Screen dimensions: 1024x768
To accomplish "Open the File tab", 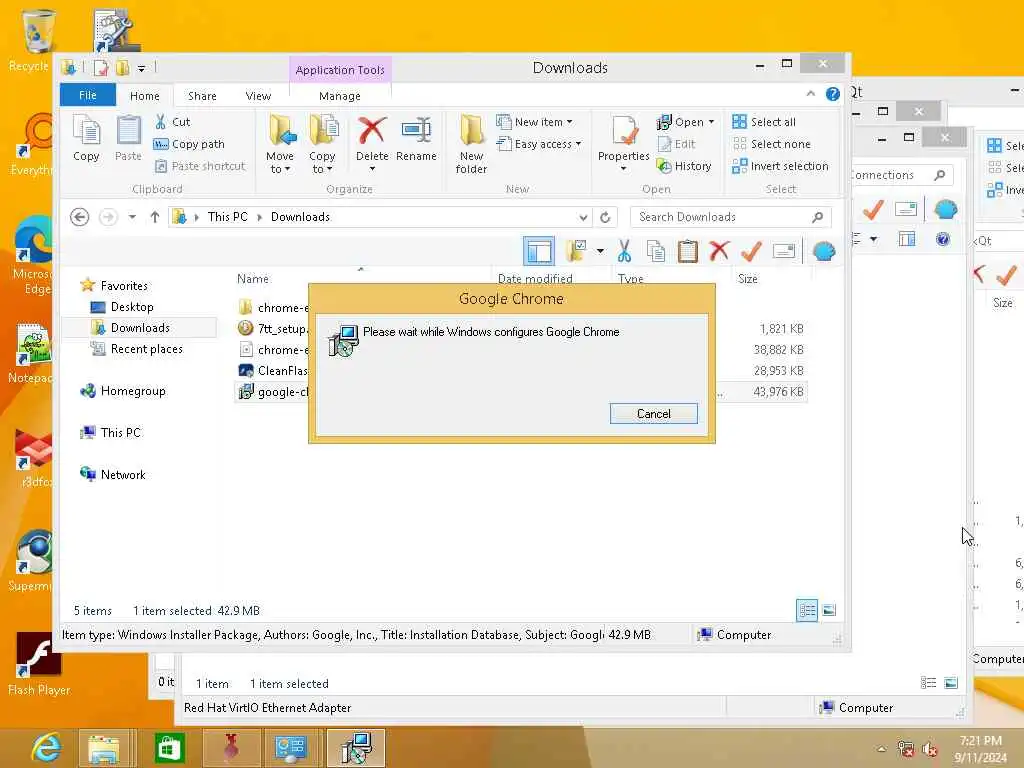I will [x=88, y=95].
